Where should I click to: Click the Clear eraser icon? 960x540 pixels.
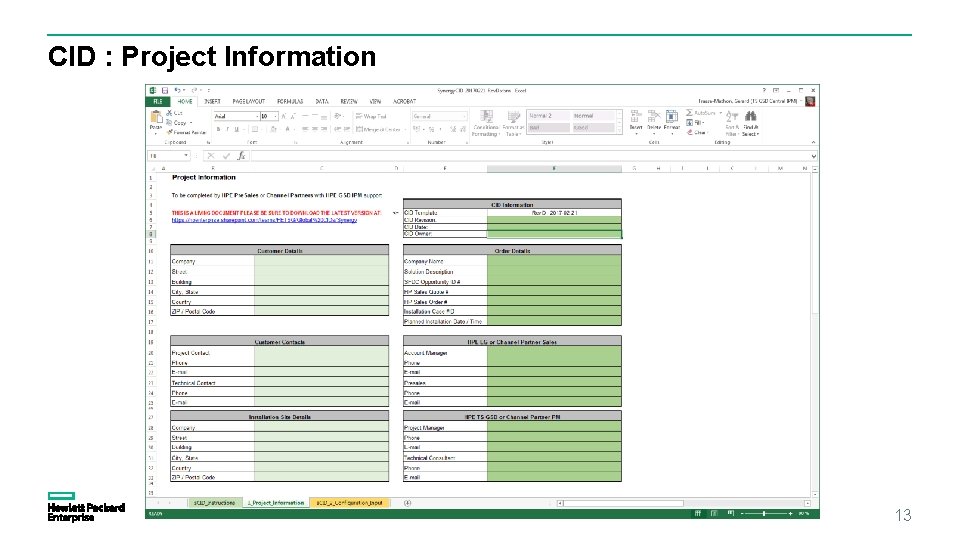pos(689,132)
